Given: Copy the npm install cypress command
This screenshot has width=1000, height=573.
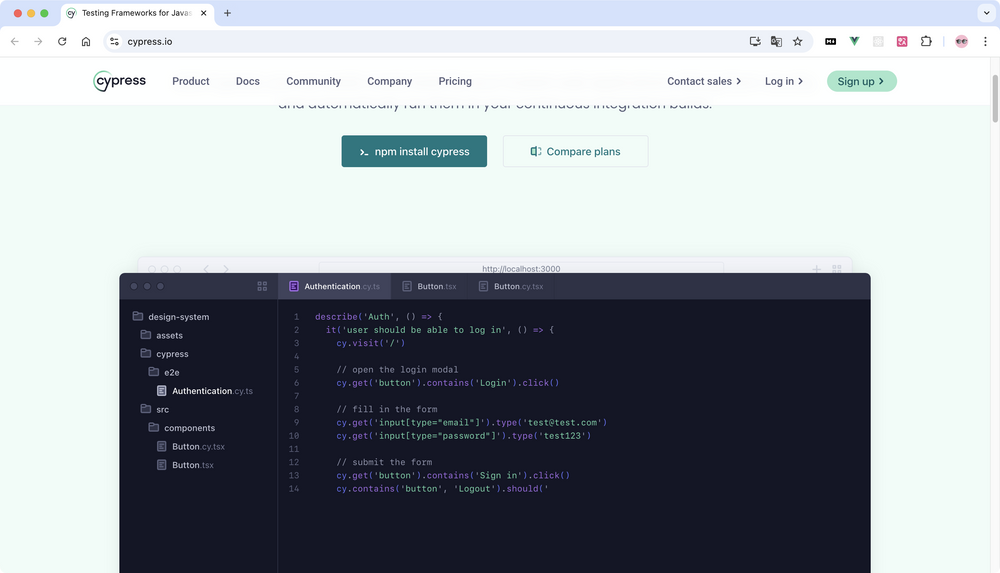Looking at the screenshot, I should pos(414,151).
